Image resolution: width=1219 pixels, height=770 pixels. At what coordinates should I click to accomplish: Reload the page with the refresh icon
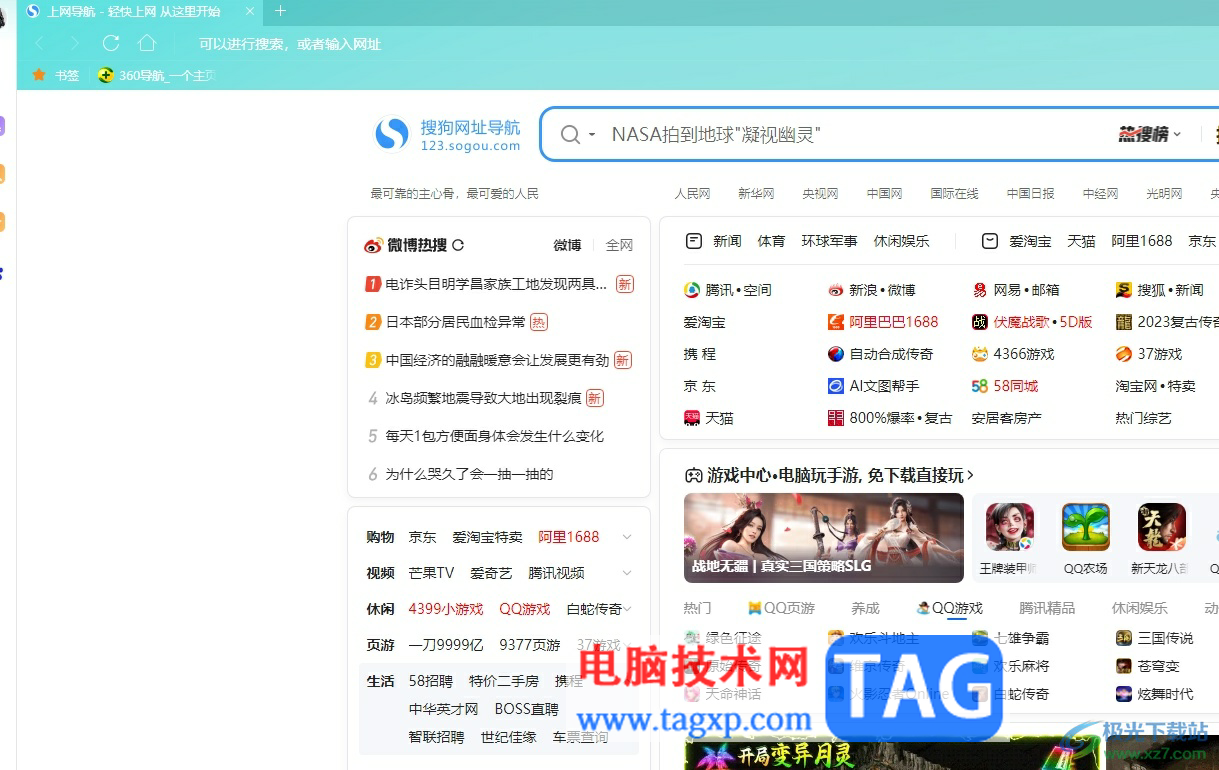(111, 43)
